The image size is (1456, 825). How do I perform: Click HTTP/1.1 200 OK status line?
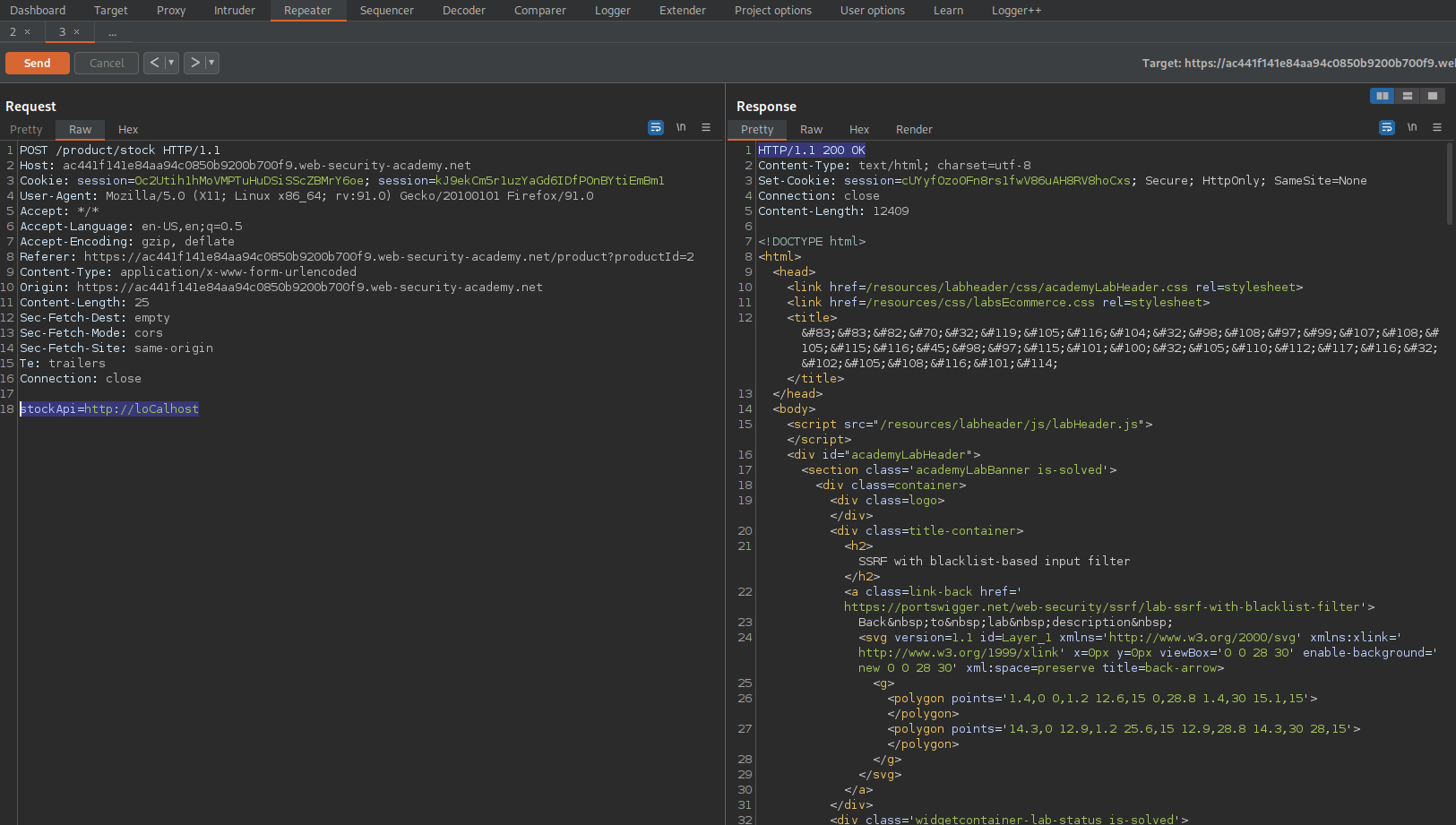click(812, 150)
